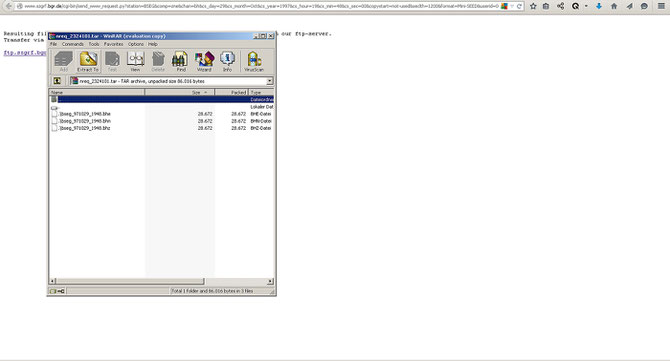Start the WinRAR Wizard
670x361 pixels.
pyautogui.click(x=204, y=62)
